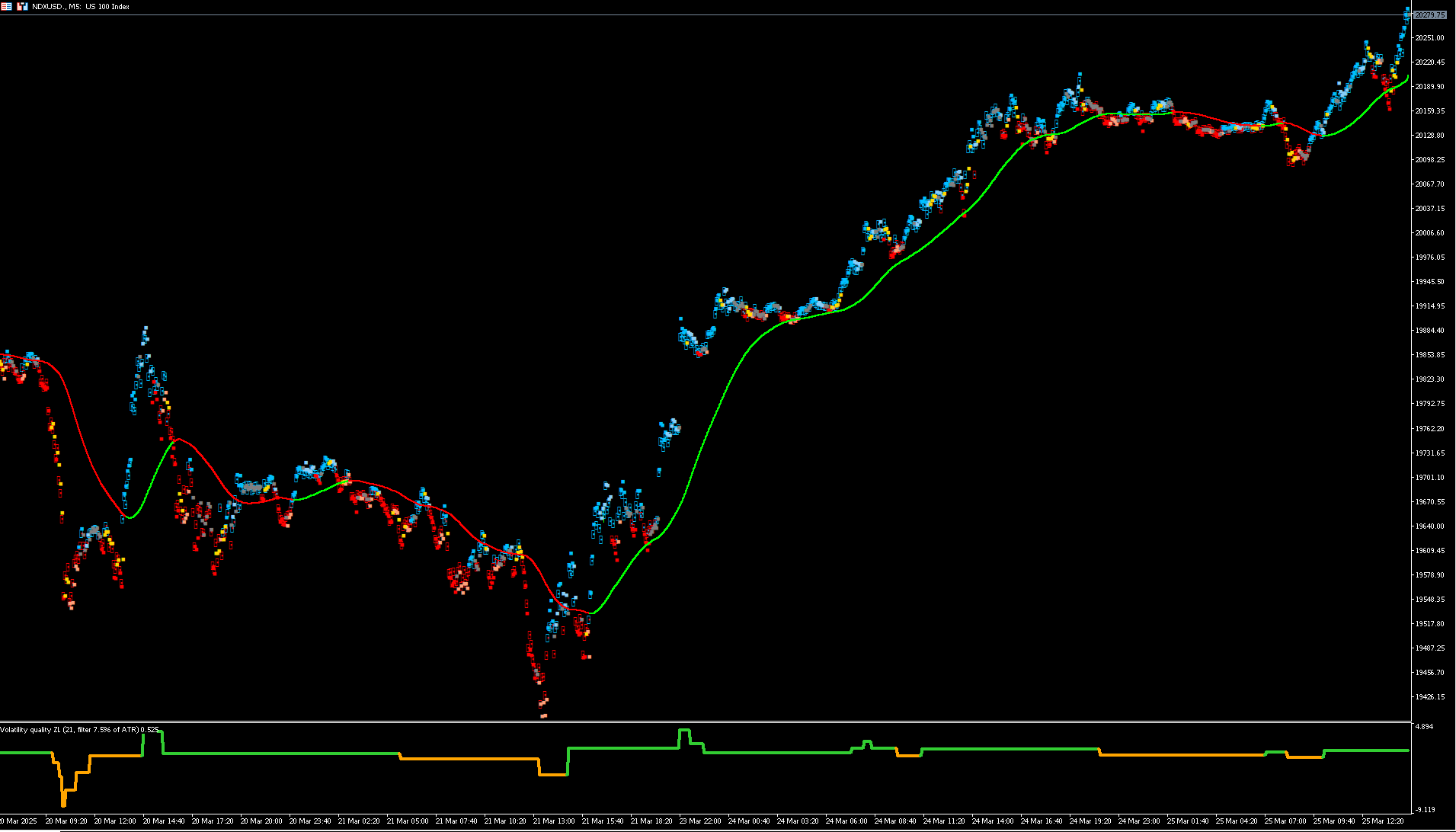The height and width of the screenshot is (832, 1456).
Task: Click price level 20128.80 on price scale
Action: pyautogui.click(x=1429, y=136)
